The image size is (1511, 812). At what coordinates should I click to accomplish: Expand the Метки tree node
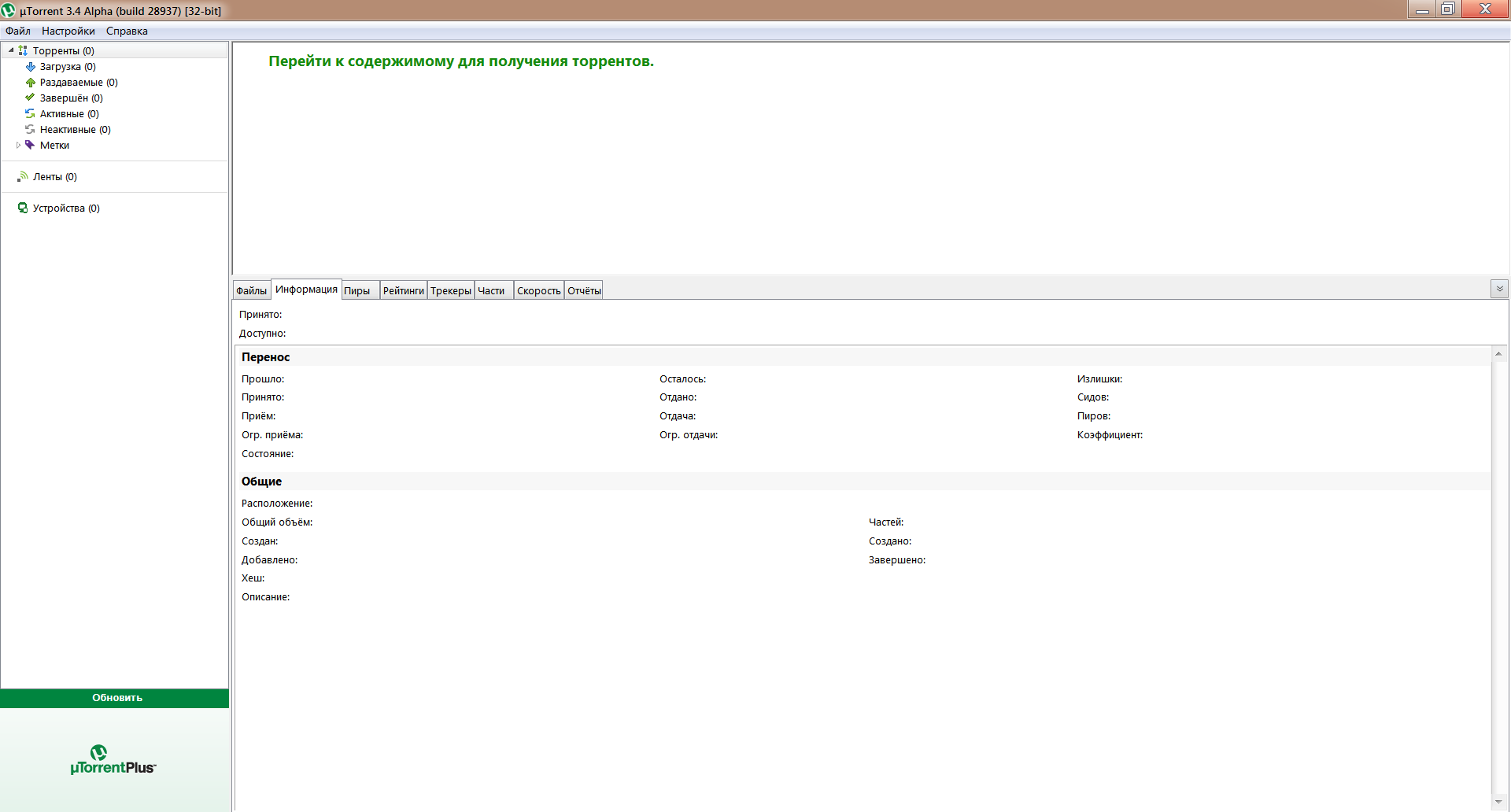18,146
